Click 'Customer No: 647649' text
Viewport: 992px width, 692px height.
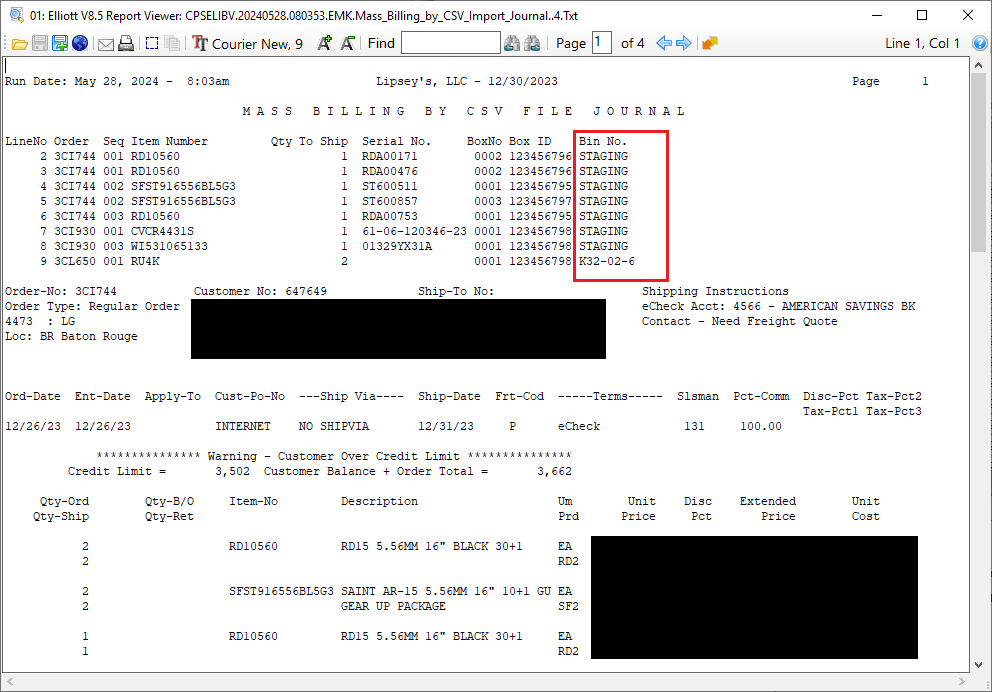coord(260,291)
